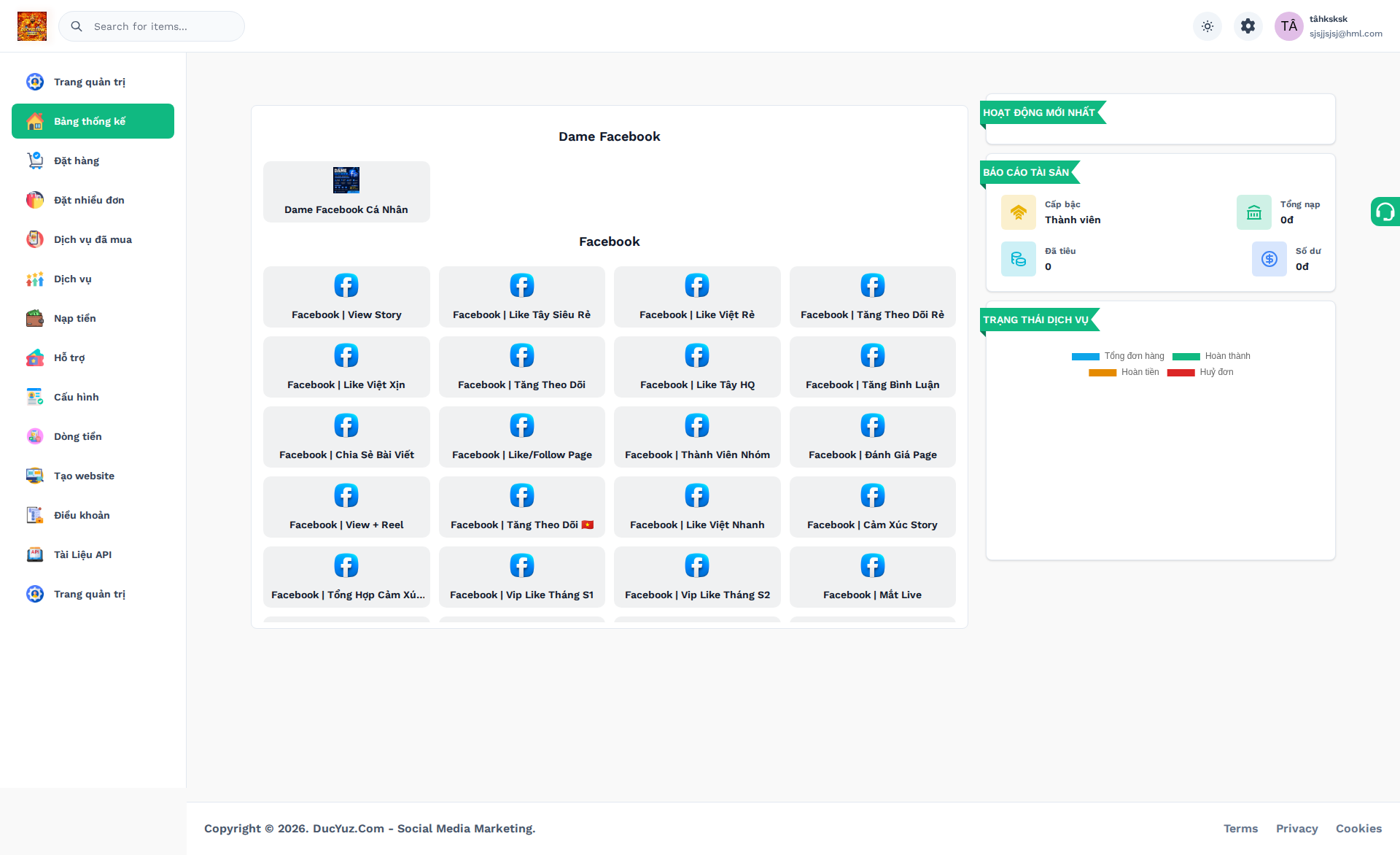The height and width of the screenshot is (855, 1400).
Task: Click the Cấu hình sidebar icon
Action: coord(35,397)
